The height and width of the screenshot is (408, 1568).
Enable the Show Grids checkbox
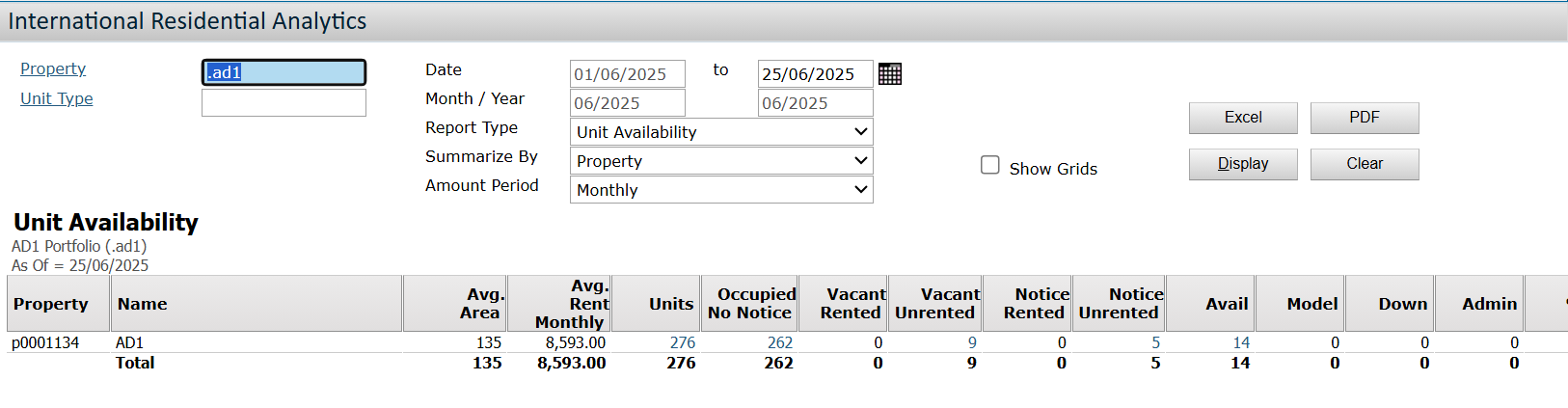point(990,165)
